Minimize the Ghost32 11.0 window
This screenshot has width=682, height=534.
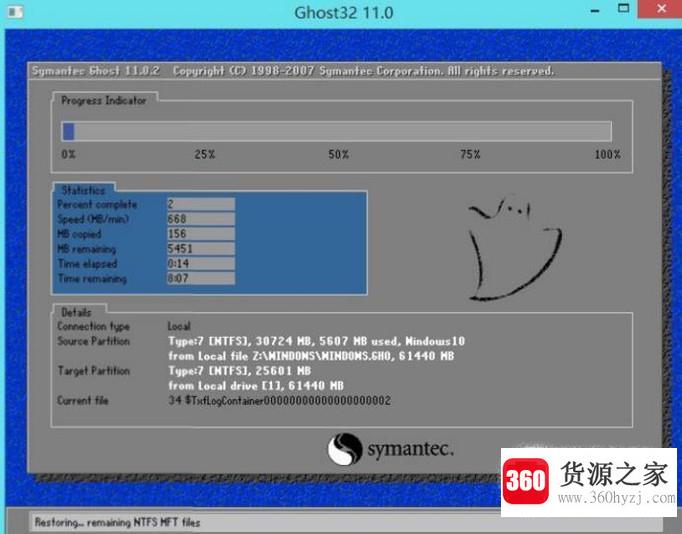595,10
